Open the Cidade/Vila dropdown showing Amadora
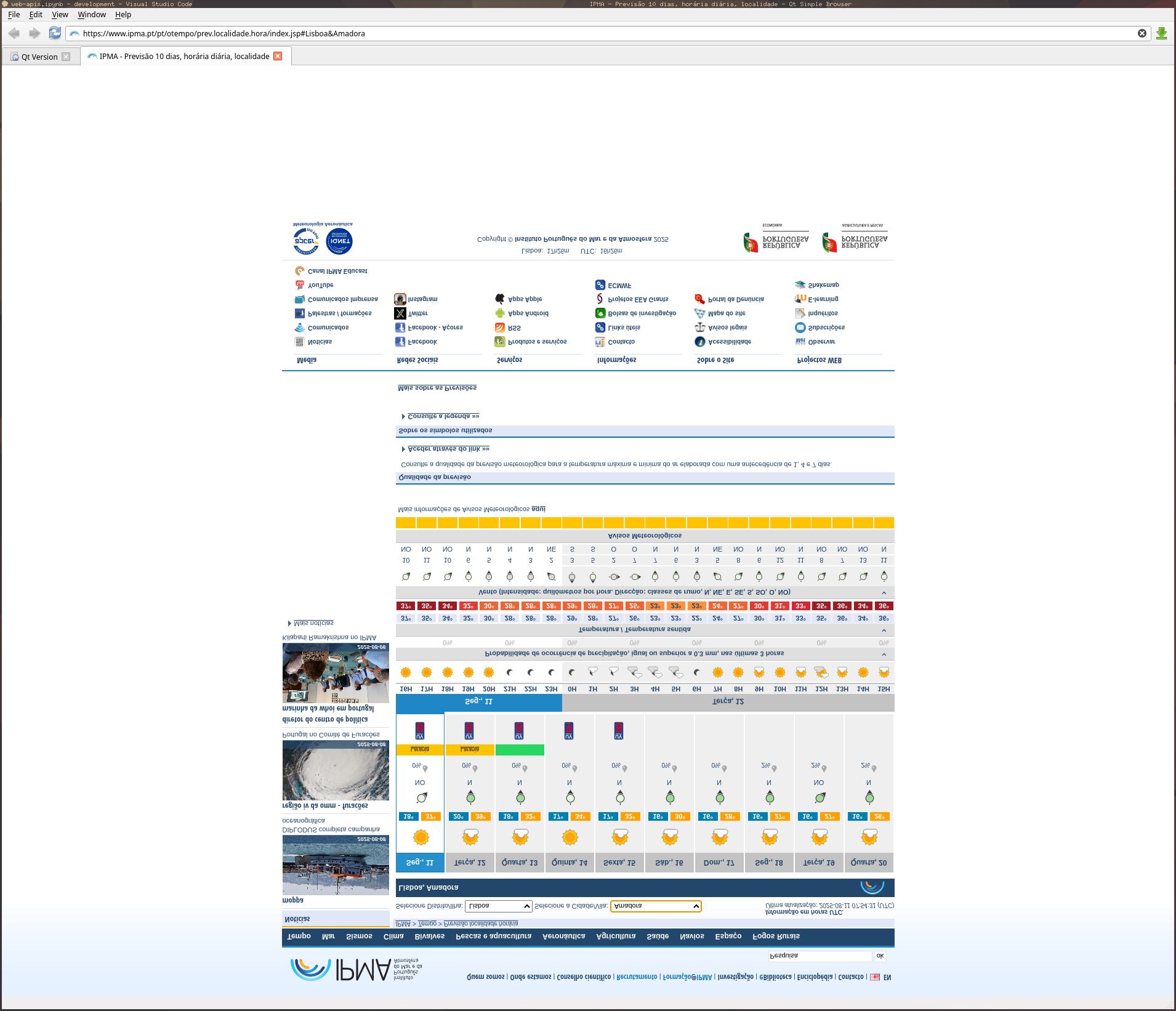Viewport: 1176px width, 1011px height. (x=656, y=906)
